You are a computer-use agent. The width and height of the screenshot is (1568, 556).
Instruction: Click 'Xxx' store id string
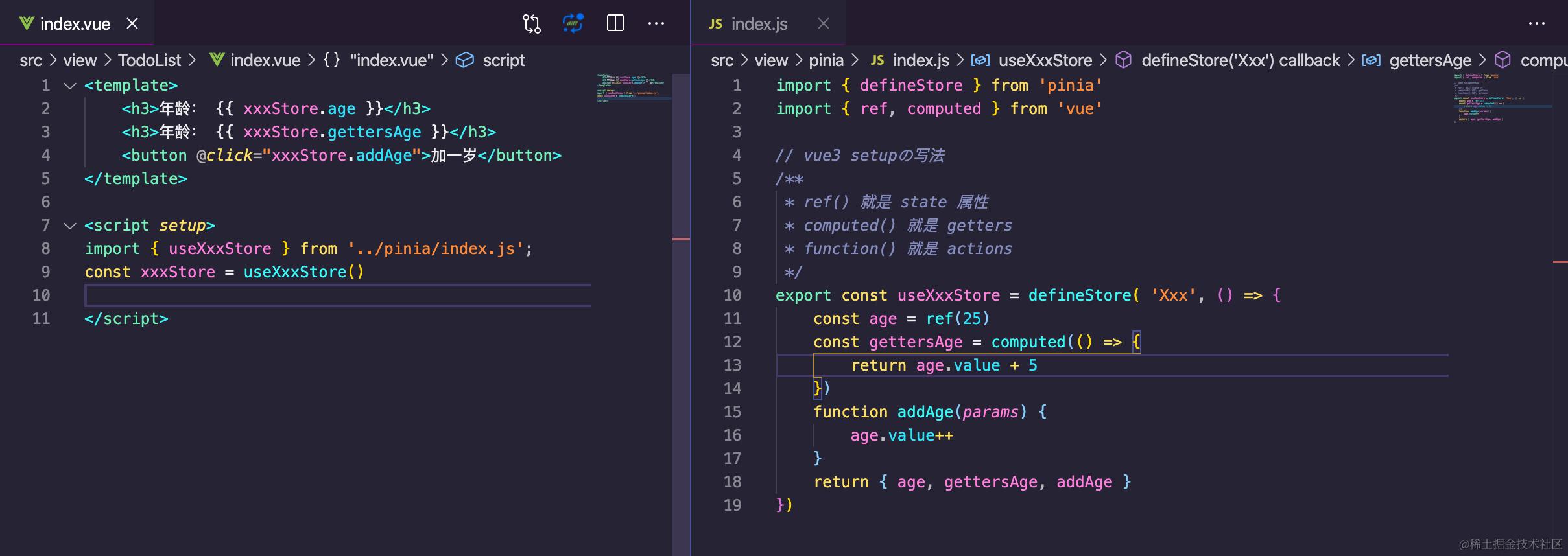pyautogui.click(x=1173, y=295)
